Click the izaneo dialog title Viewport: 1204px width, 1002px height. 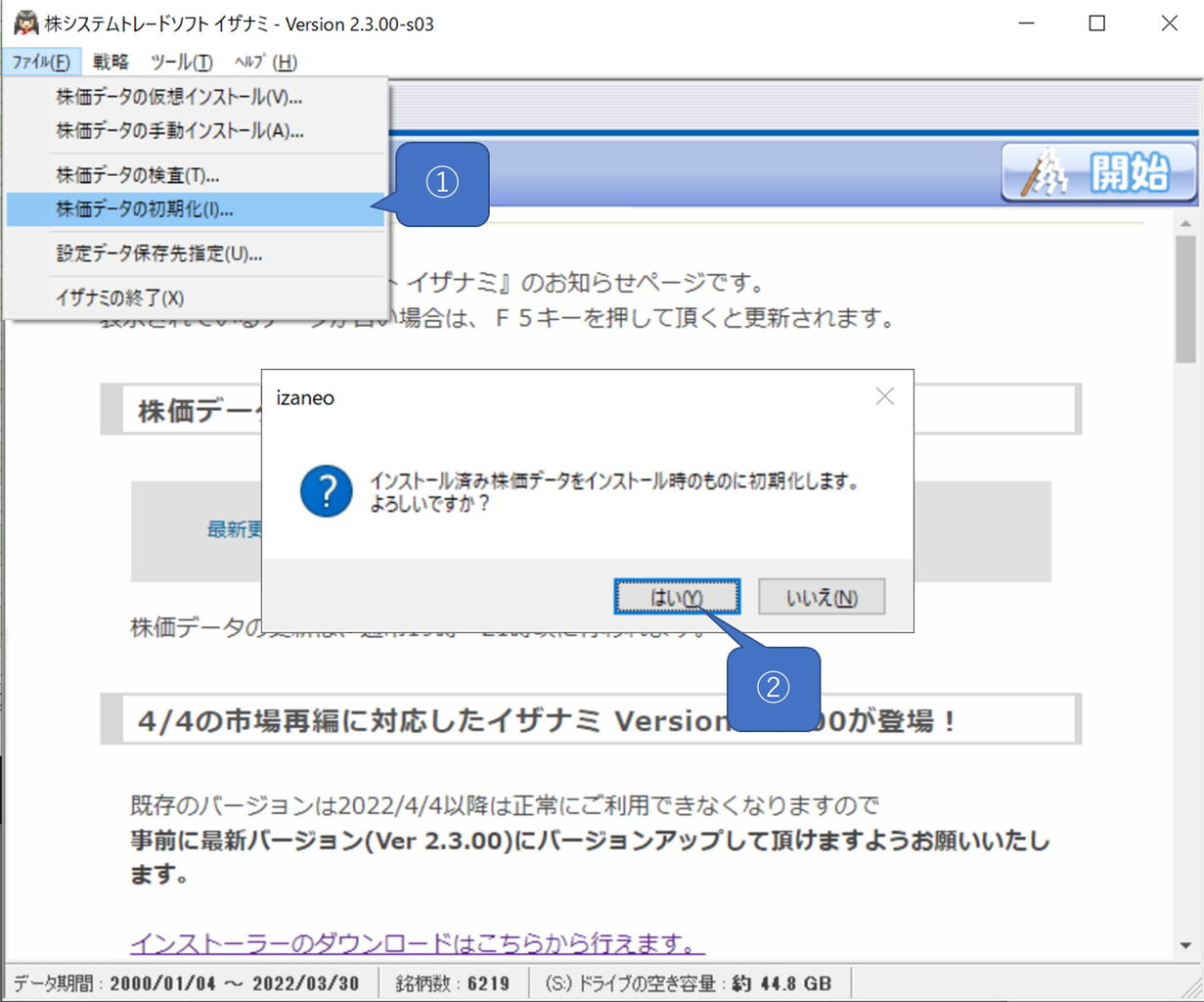305,398
